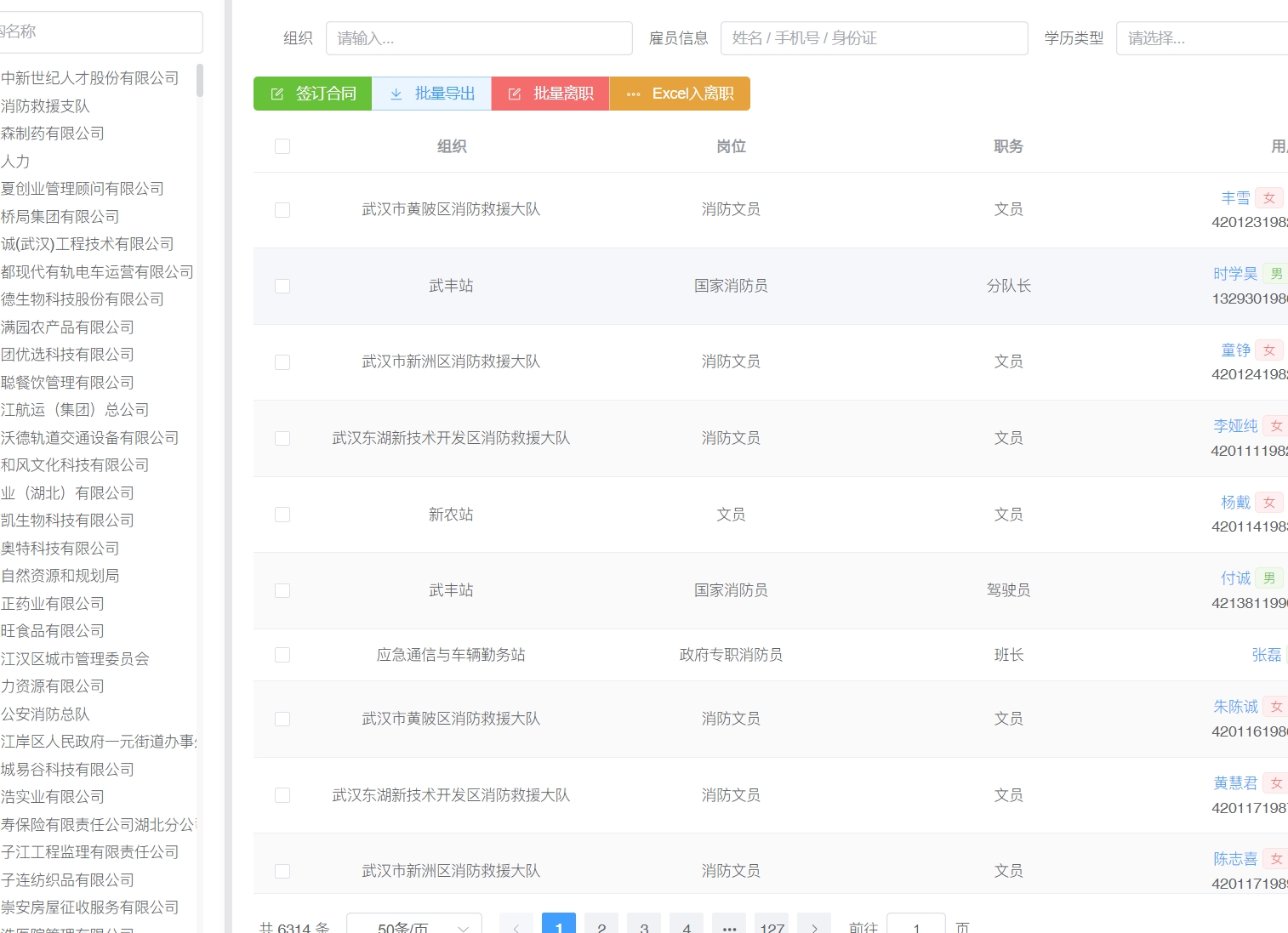Check the row for employee 丰雪
This screenshot has width=1288, height=933.
[x=282, y=210]
